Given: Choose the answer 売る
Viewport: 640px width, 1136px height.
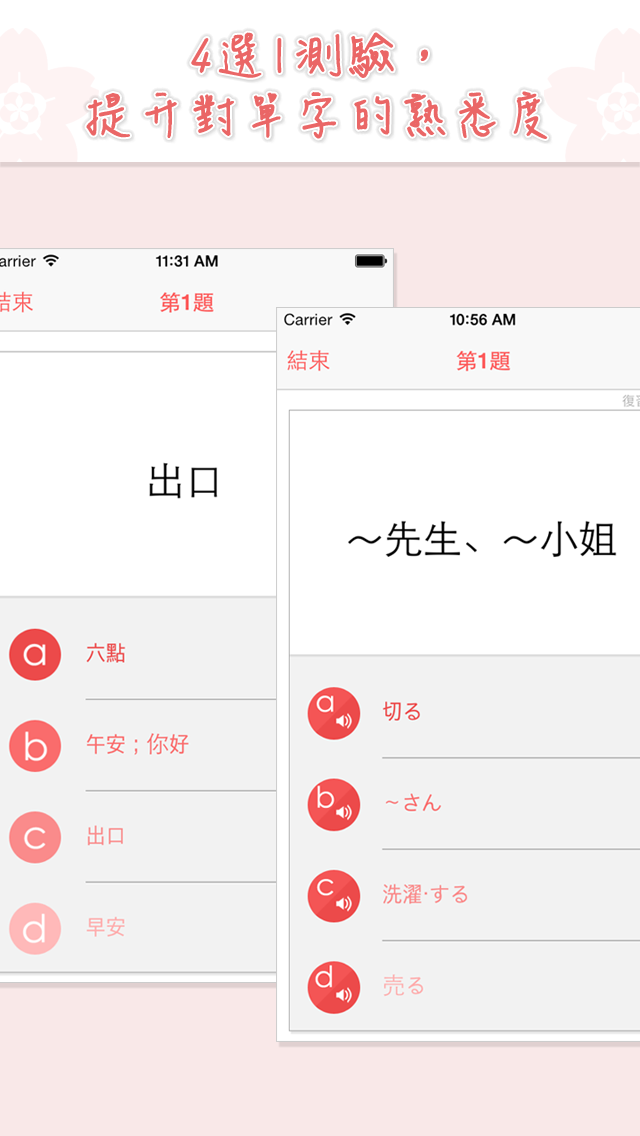Looking at the screenshot, I should (x=403, y=986).
